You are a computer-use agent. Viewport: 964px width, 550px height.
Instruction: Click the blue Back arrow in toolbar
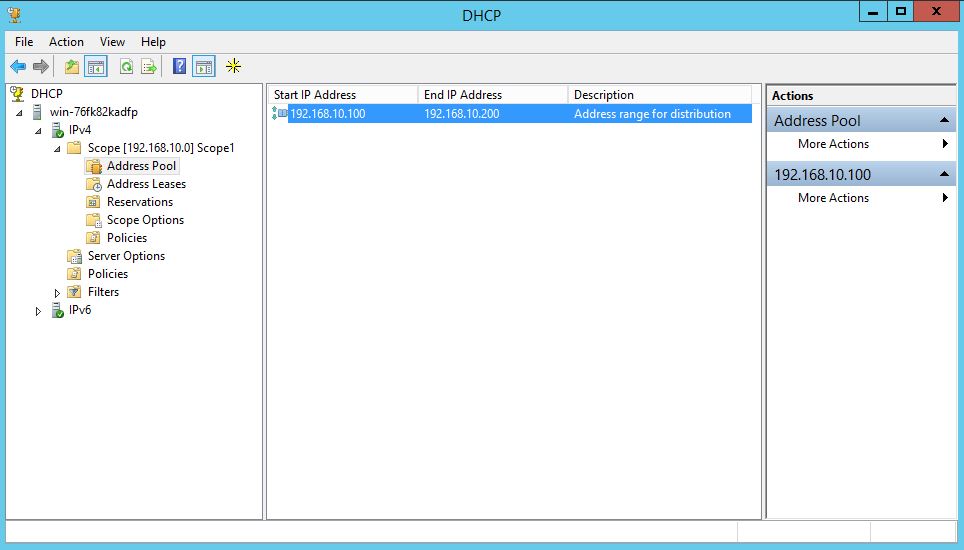pos(18,67)
